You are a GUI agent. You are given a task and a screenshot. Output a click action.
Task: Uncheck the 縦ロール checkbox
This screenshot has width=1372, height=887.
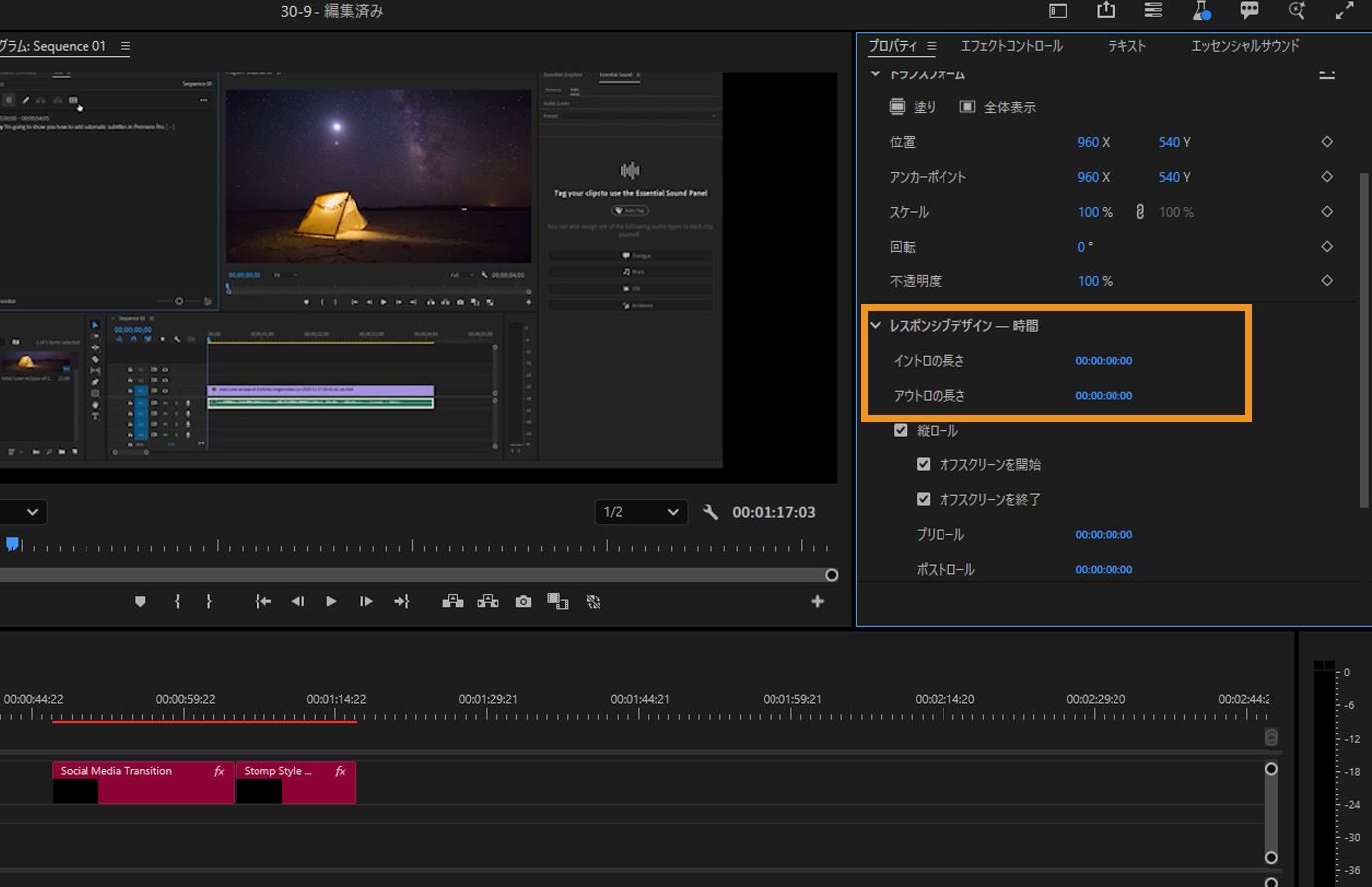tap(901, 431)
